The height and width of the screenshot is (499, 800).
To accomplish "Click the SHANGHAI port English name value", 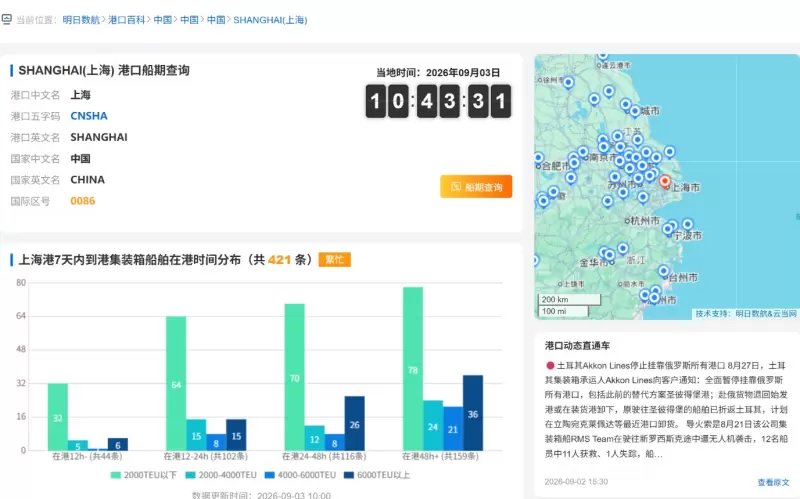I will (99, 137).
